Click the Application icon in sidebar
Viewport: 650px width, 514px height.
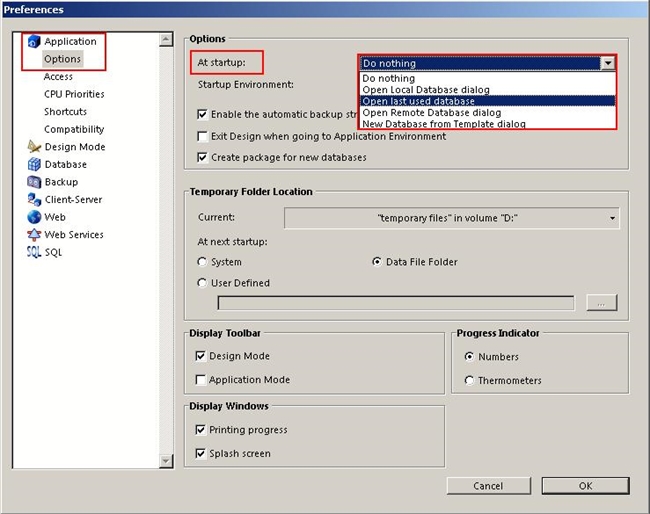click(x=34, y=42)
